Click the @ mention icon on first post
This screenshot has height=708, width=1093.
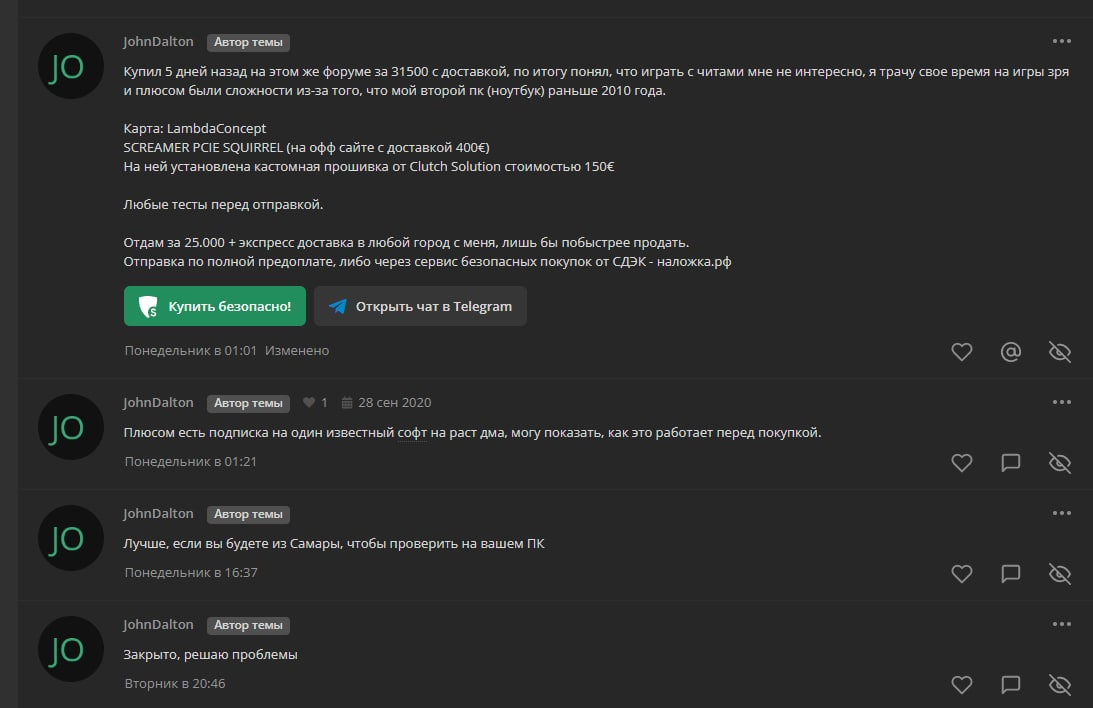1010,352
